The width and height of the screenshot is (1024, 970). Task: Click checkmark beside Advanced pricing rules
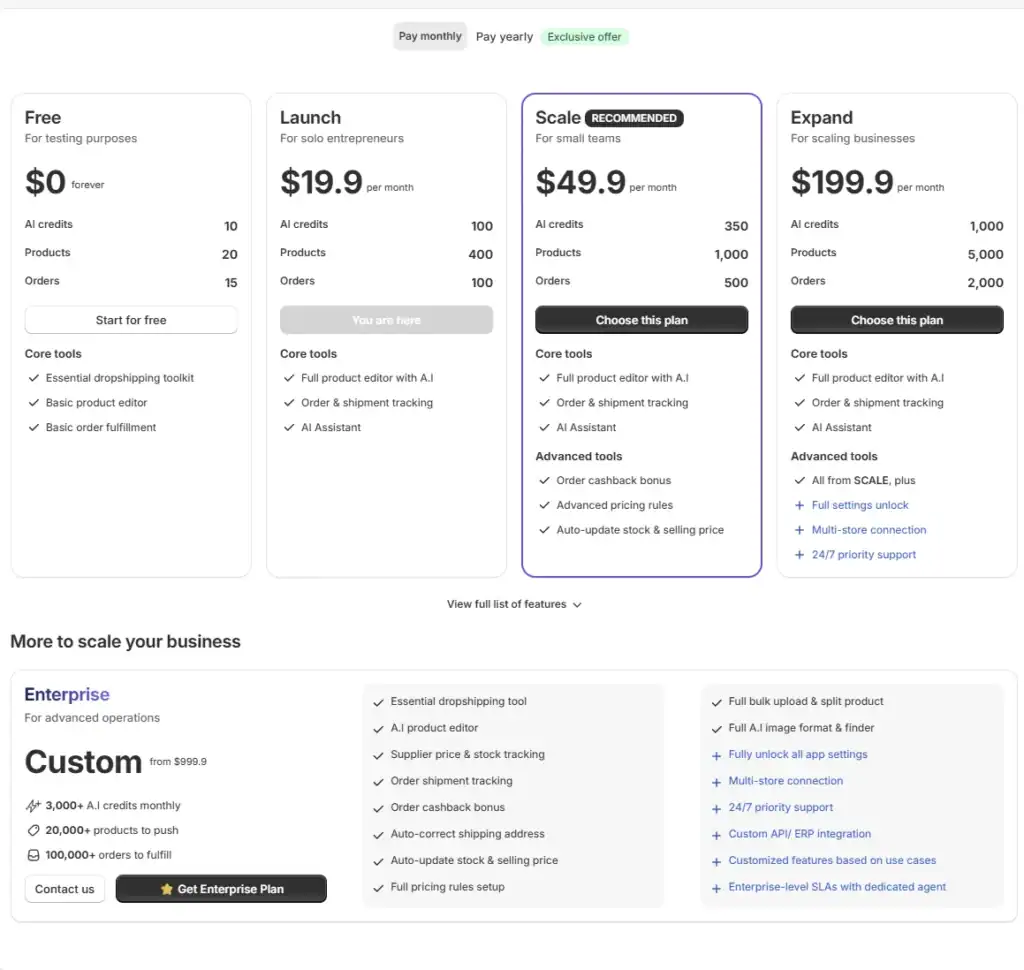544,505
